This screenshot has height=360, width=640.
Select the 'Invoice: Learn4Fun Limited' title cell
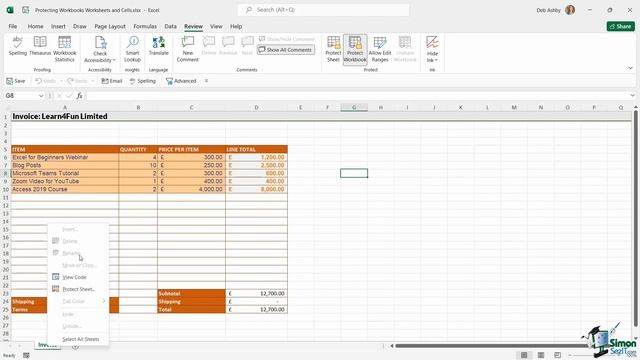click(65, 116)
